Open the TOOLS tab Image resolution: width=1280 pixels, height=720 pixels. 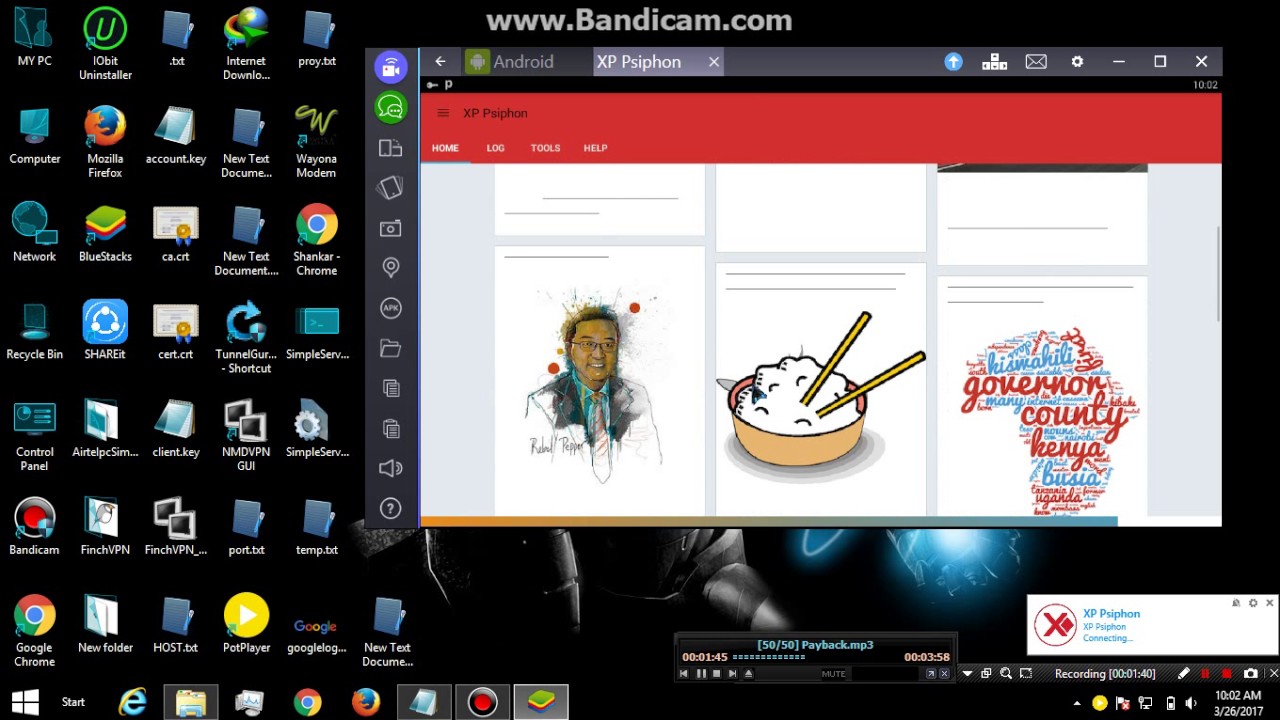coord(545,148)
